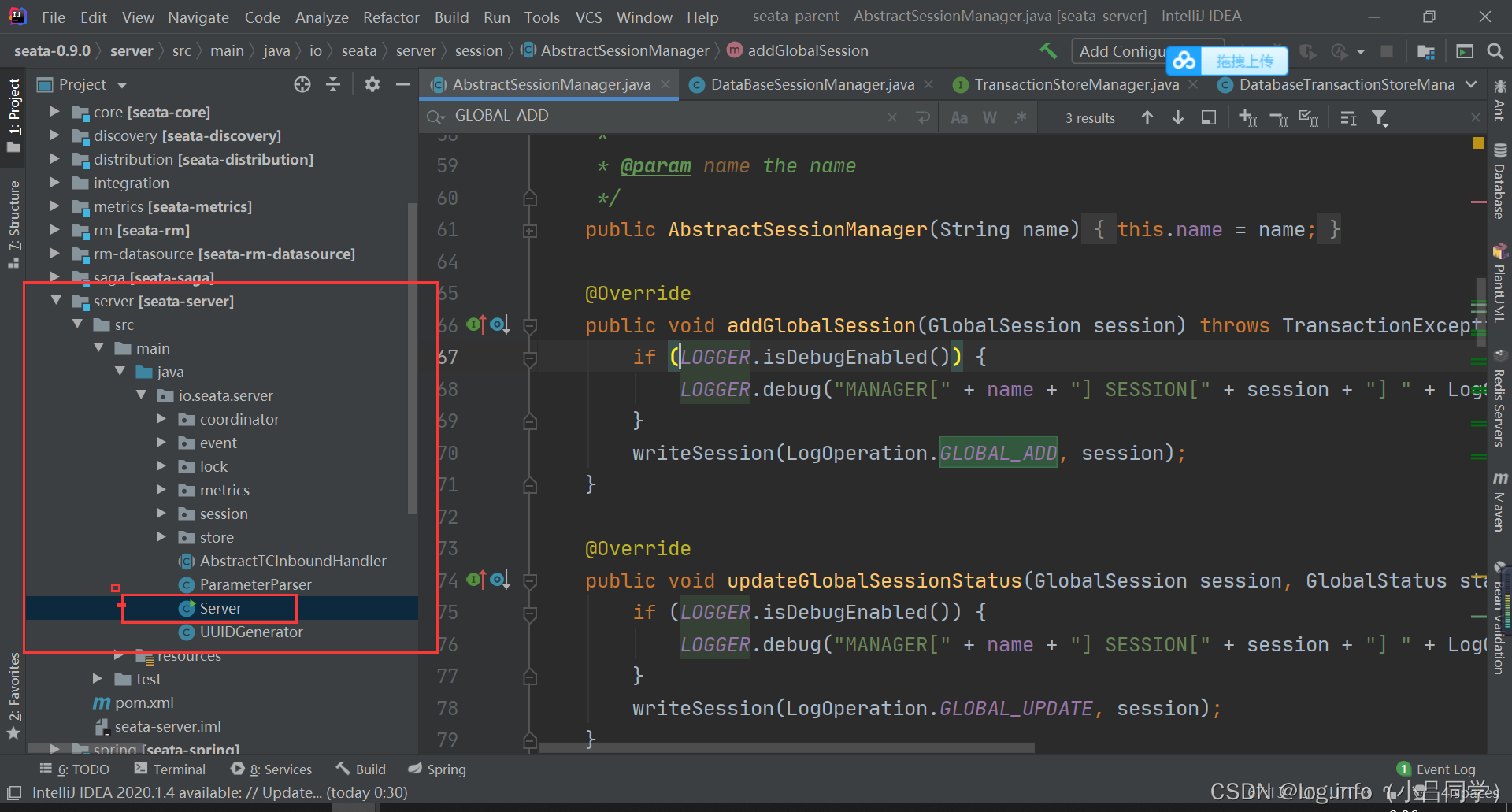
Task: Click the search filter funnel icon
Action: [1380, 118]
